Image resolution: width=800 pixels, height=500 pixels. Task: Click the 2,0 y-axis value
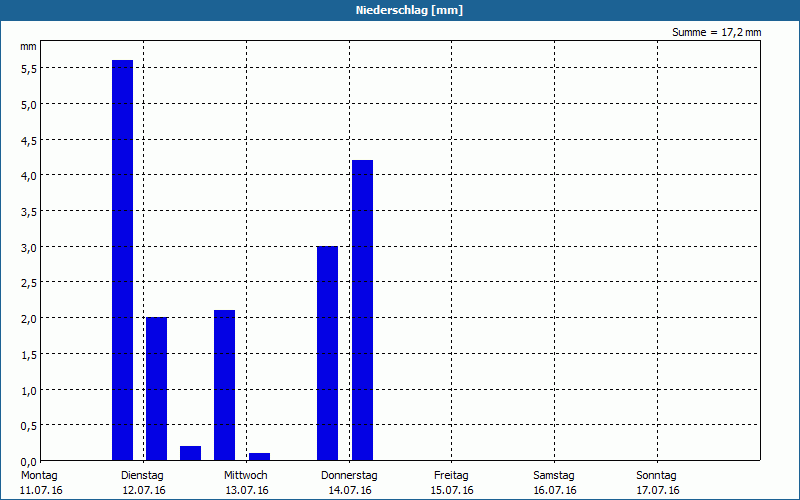[29, 319]
